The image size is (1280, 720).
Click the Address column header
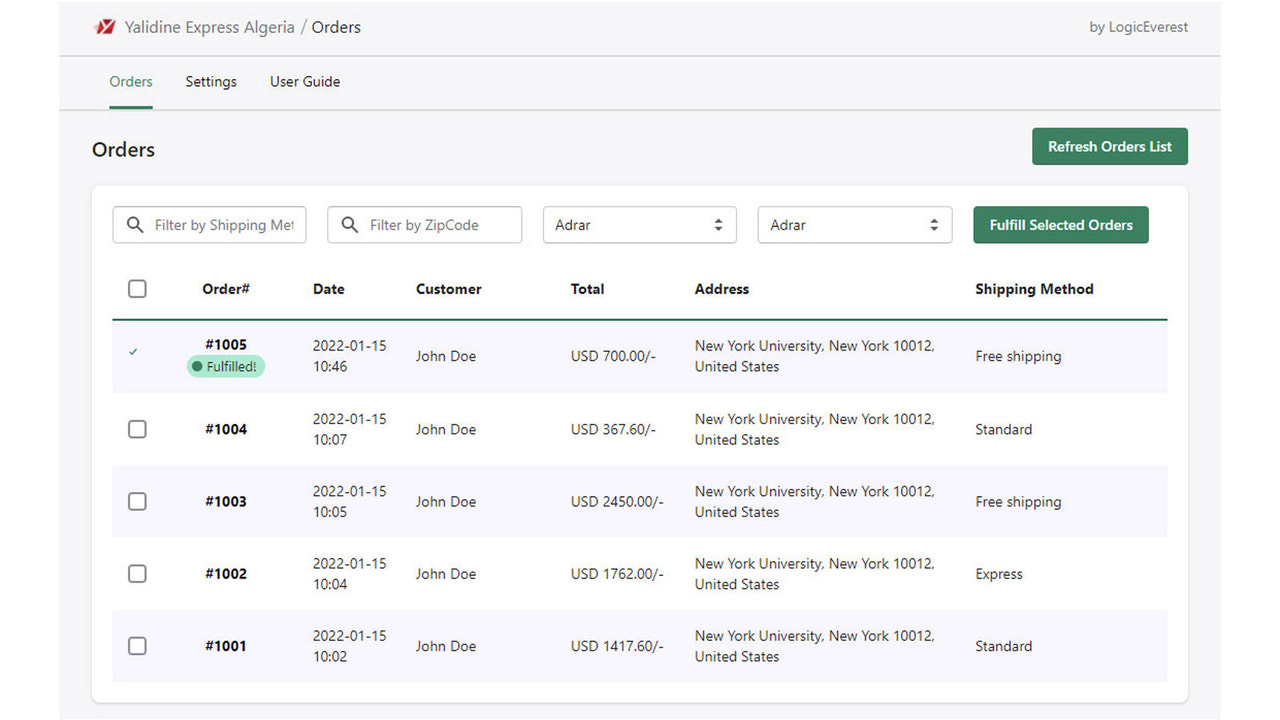[722, 289]
